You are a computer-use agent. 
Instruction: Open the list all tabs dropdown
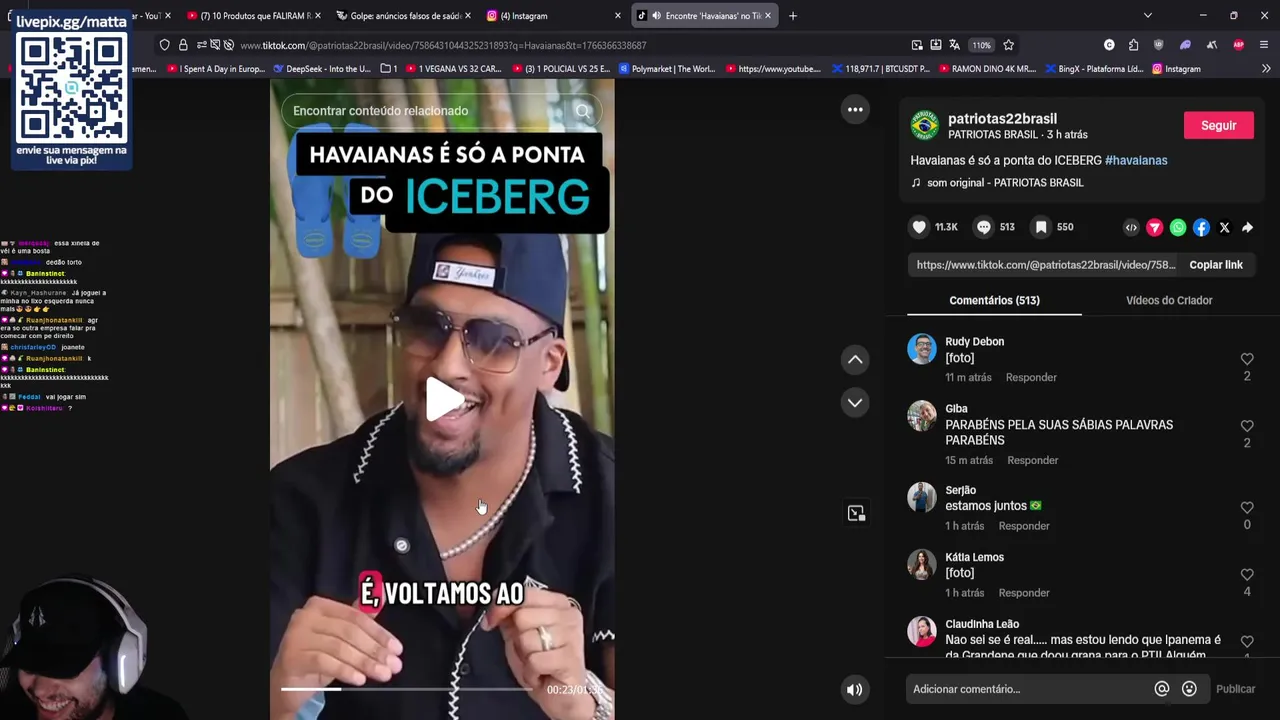(x=1147, y=16)
